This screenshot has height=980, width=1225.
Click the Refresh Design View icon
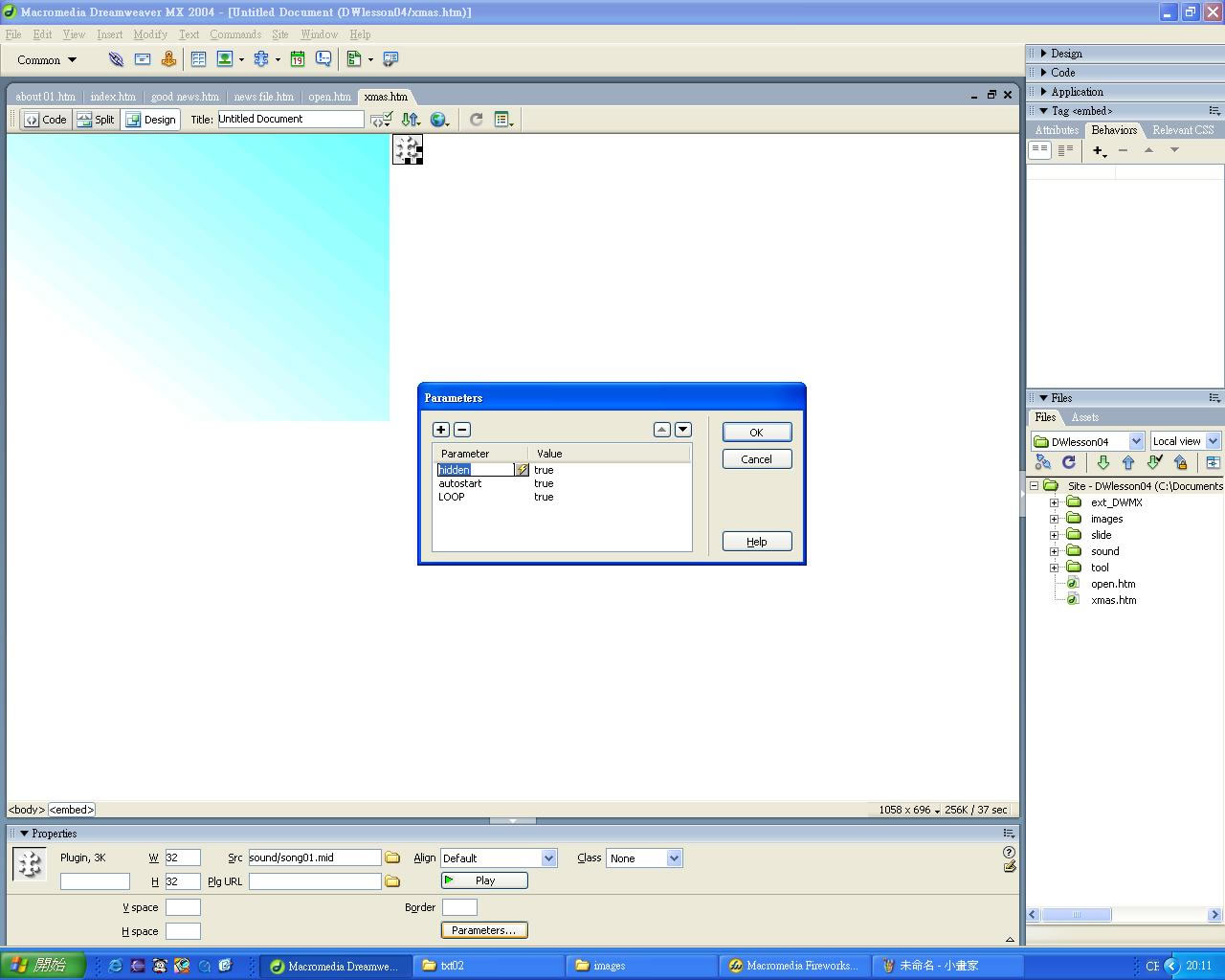476,120
